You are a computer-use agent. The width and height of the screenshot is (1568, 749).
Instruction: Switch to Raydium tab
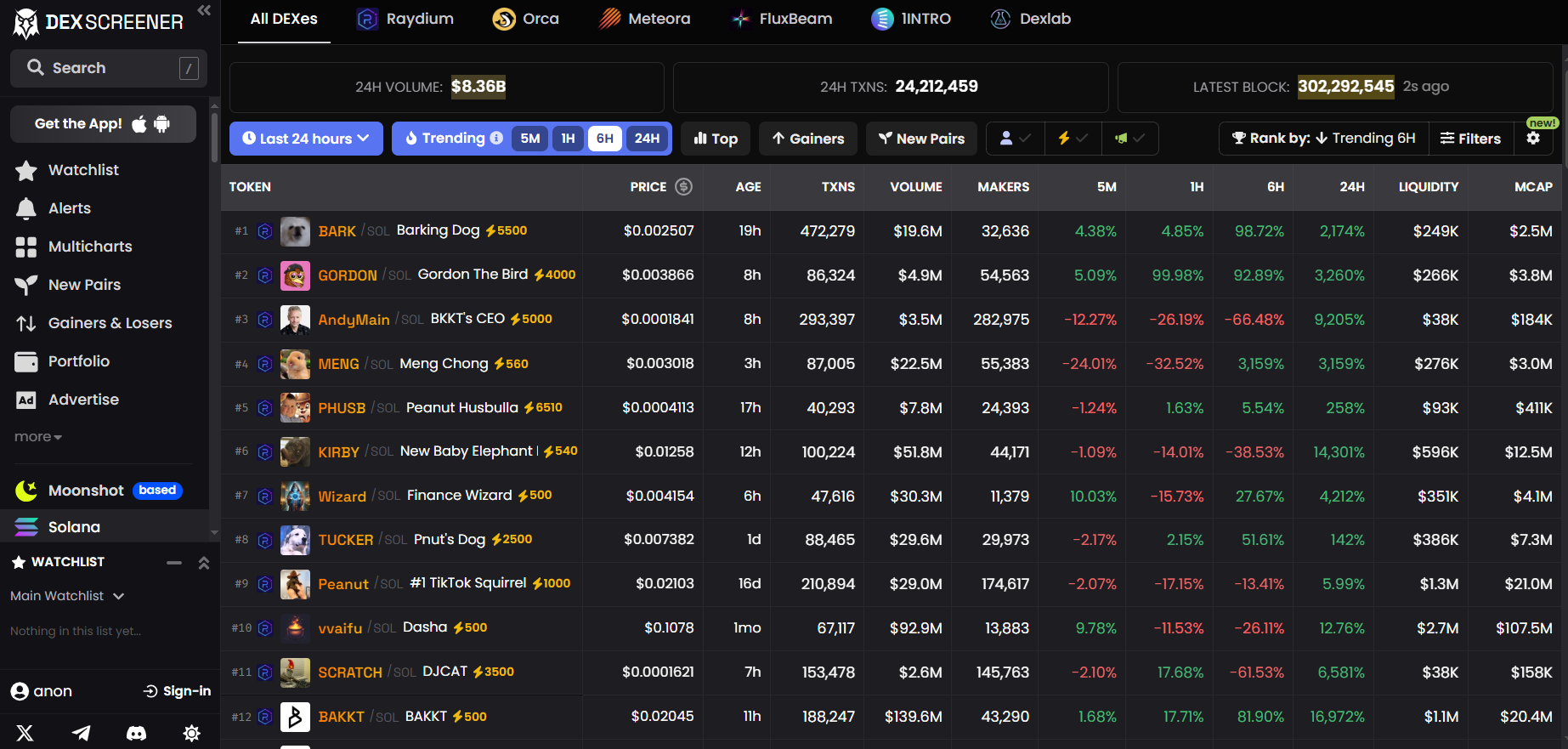pyautogui.click(x=405, y=19)
